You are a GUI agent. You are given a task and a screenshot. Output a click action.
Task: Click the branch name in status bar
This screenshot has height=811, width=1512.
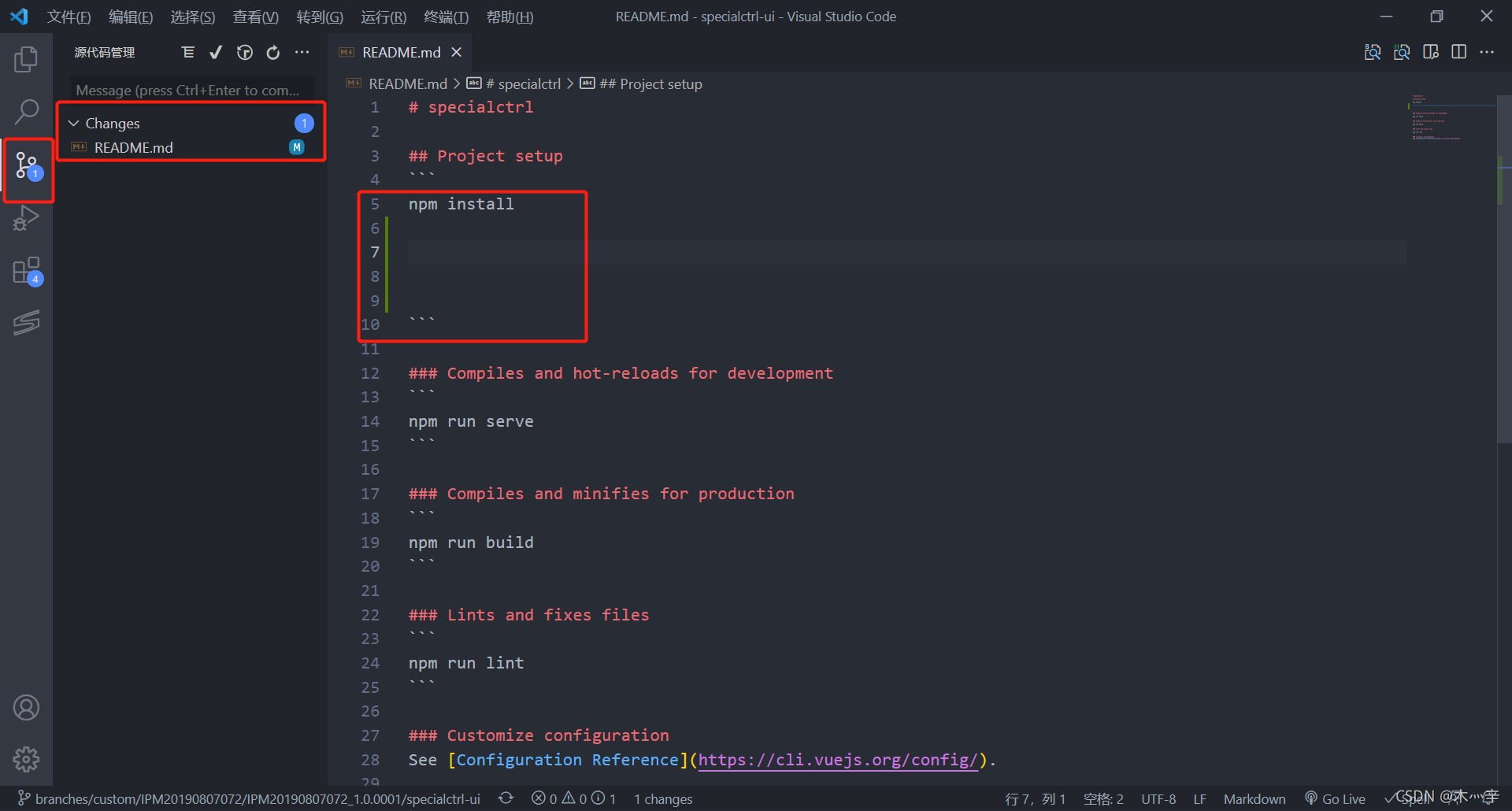[249, 798]
